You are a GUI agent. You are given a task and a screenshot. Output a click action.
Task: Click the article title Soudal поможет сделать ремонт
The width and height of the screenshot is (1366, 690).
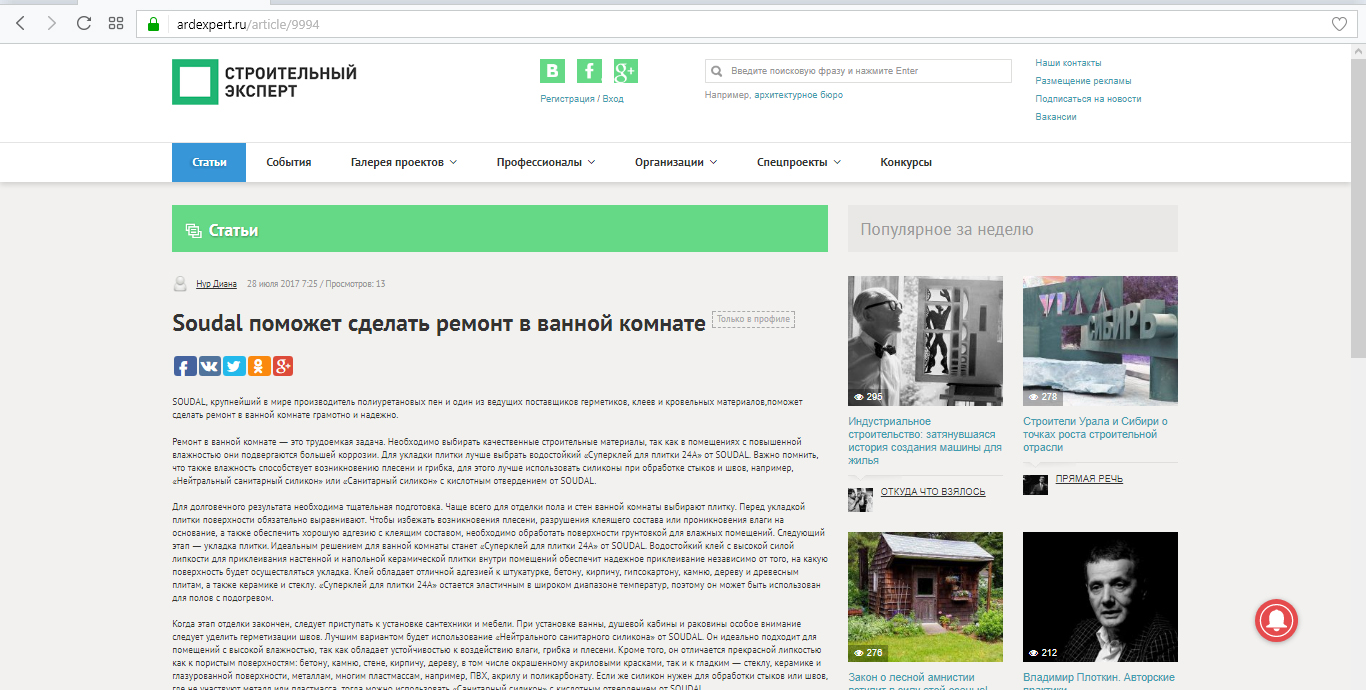pyautogui.click(x=439, y=323)
